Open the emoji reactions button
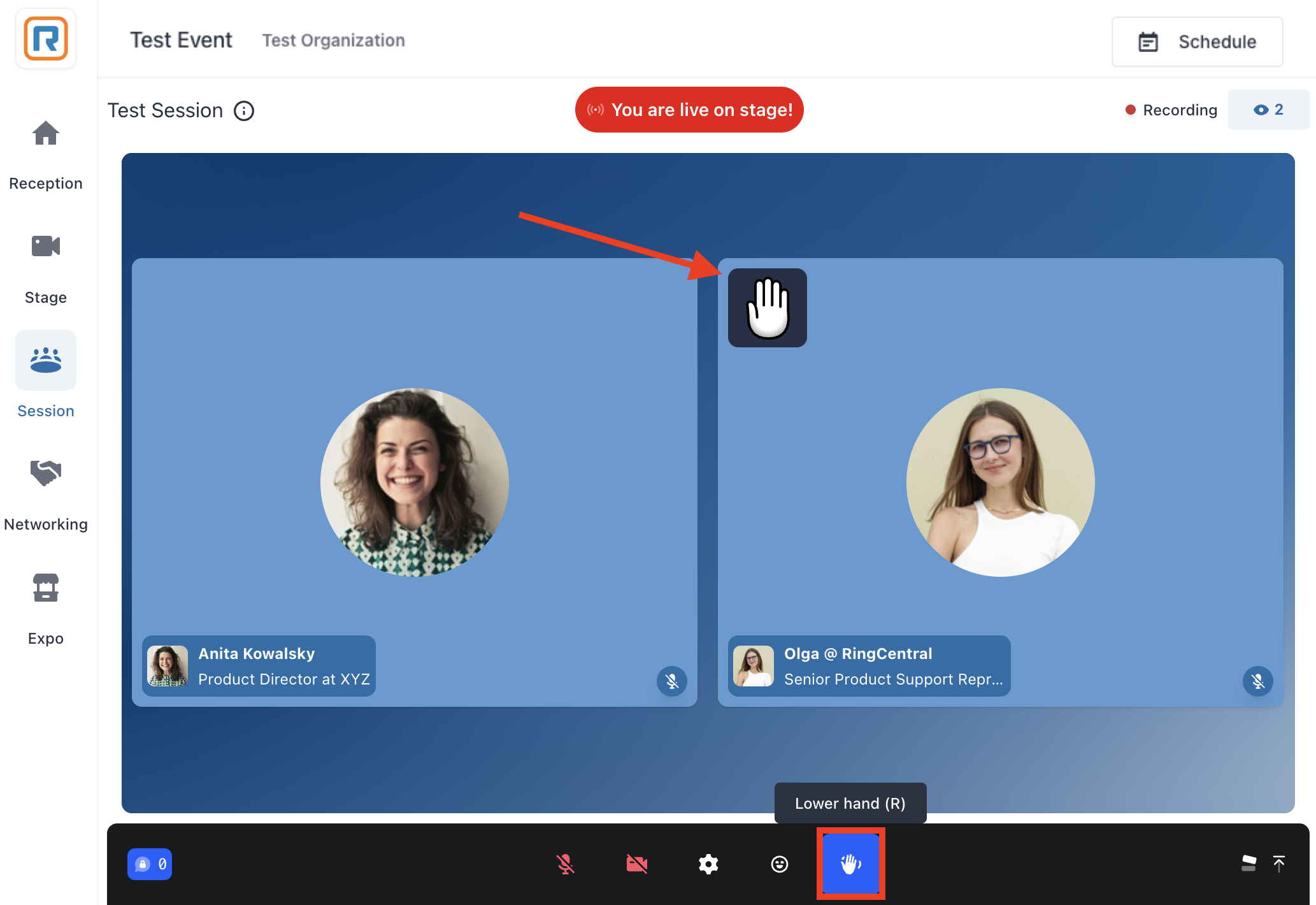Screen dimensions: 1316x905 [x=780, y=864]
